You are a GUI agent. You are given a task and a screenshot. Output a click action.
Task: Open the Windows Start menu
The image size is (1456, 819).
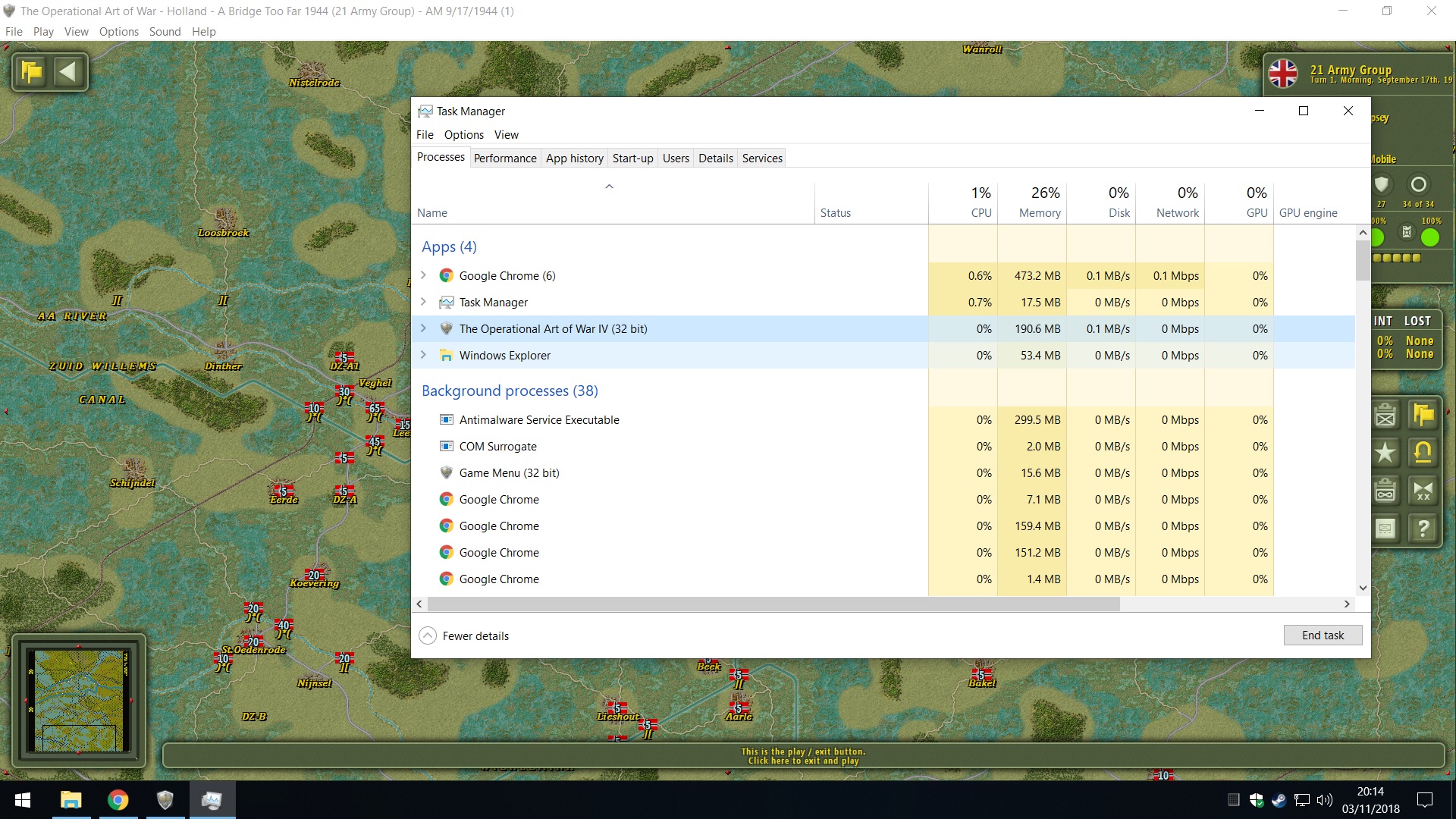coord(23,800)
